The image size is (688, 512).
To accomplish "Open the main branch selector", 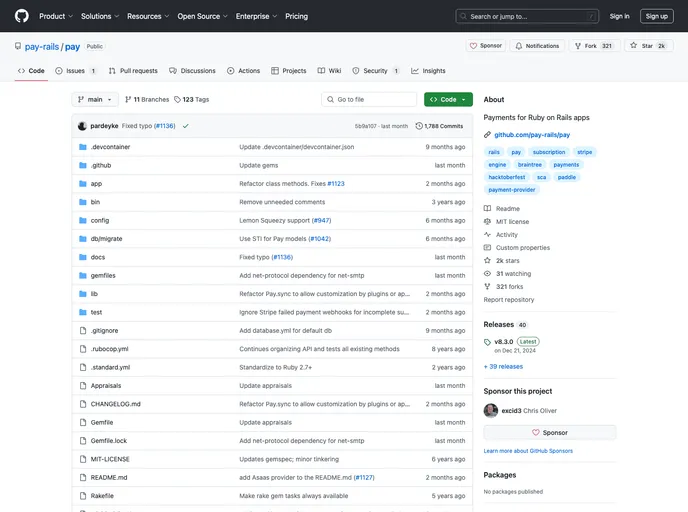I will (x=95, y=100).
